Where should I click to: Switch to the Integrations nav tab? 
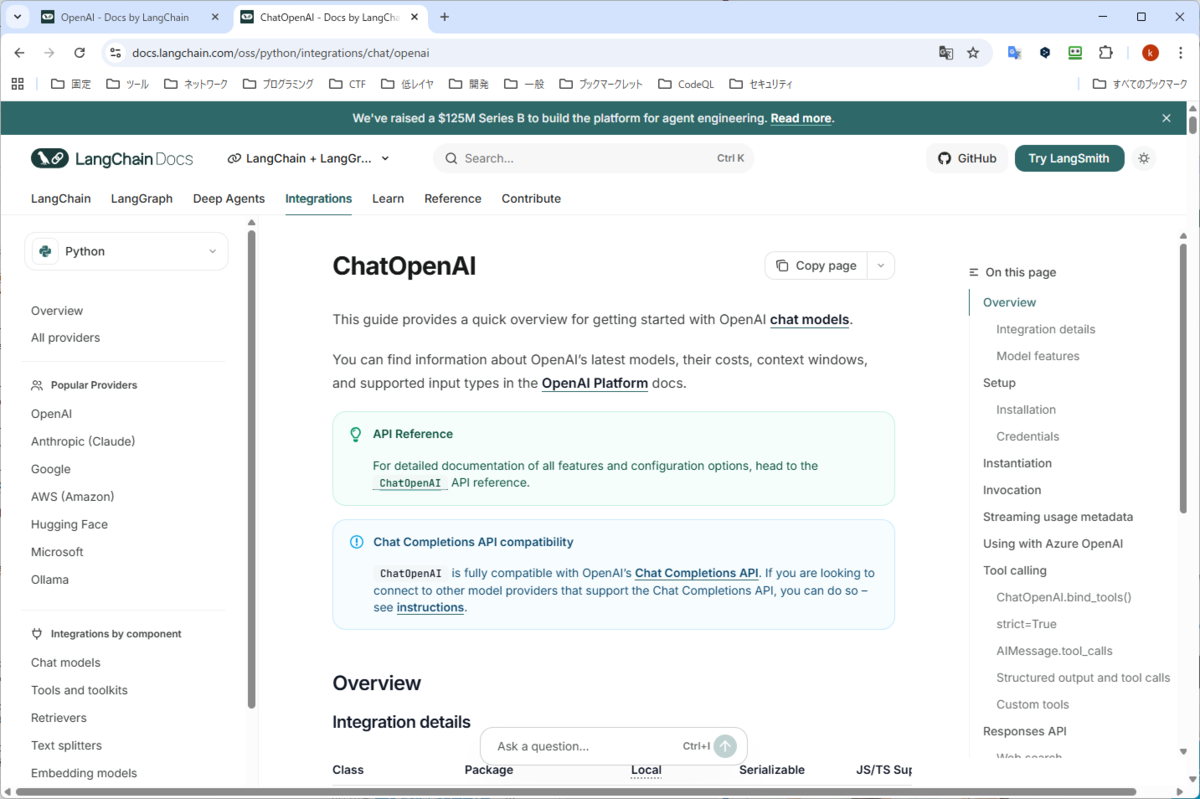tap(318, 198)
